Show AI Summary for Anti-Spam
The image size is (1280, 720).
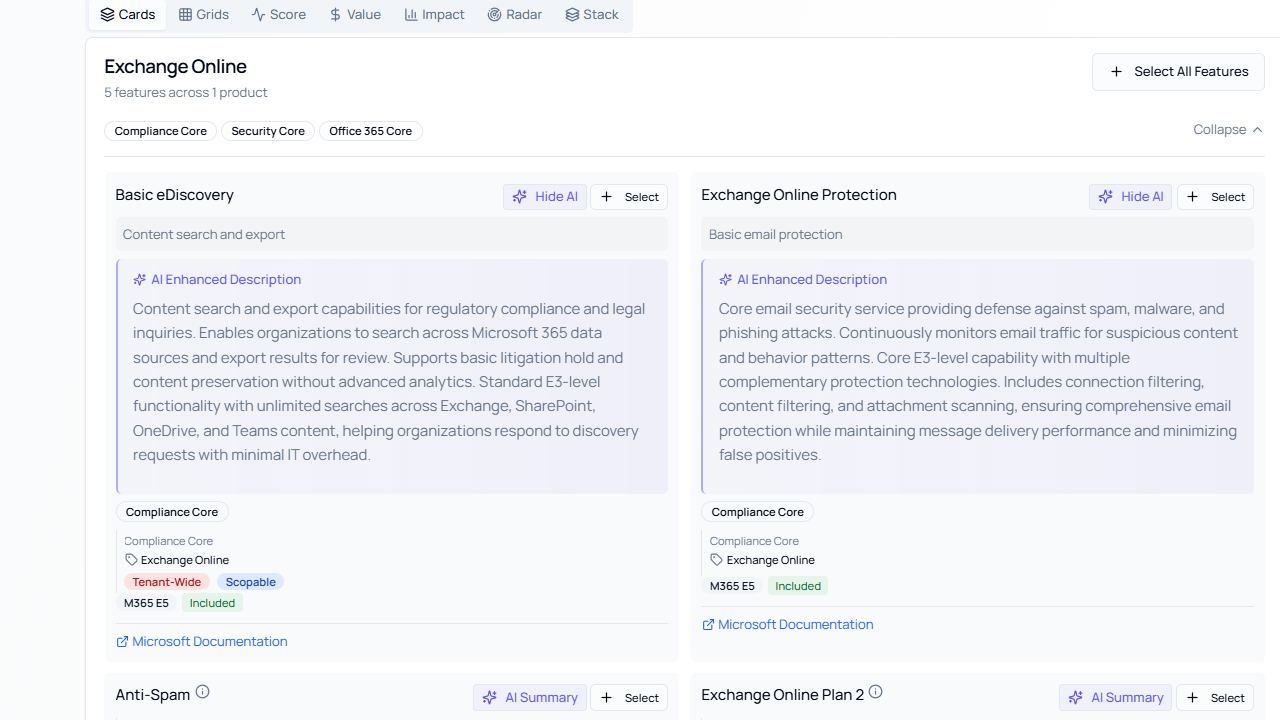coord(530,698)
